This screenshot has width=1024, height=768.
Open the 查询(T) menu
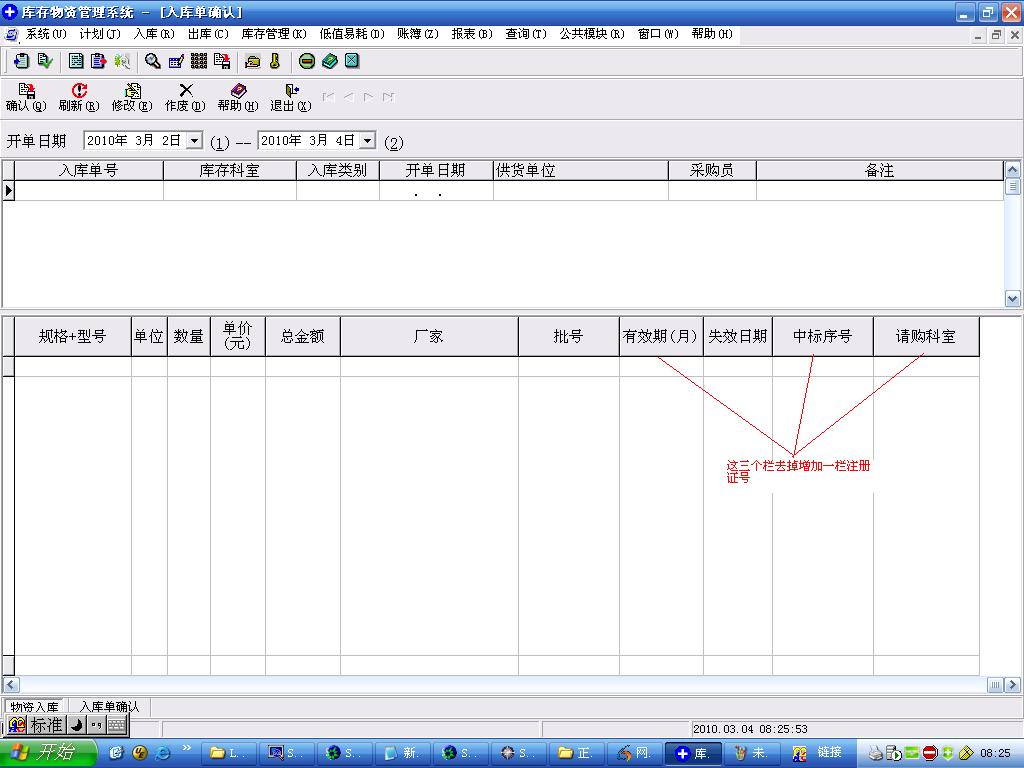click(526, 34)
